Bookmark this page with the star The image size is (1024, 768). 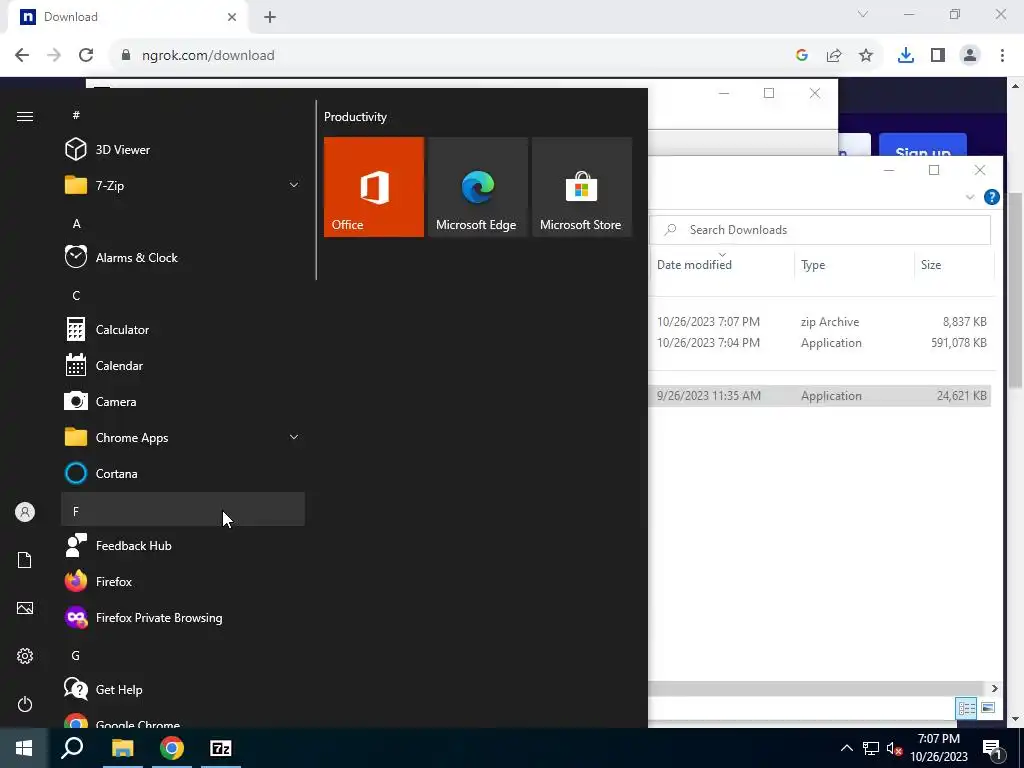coord(865,55)
